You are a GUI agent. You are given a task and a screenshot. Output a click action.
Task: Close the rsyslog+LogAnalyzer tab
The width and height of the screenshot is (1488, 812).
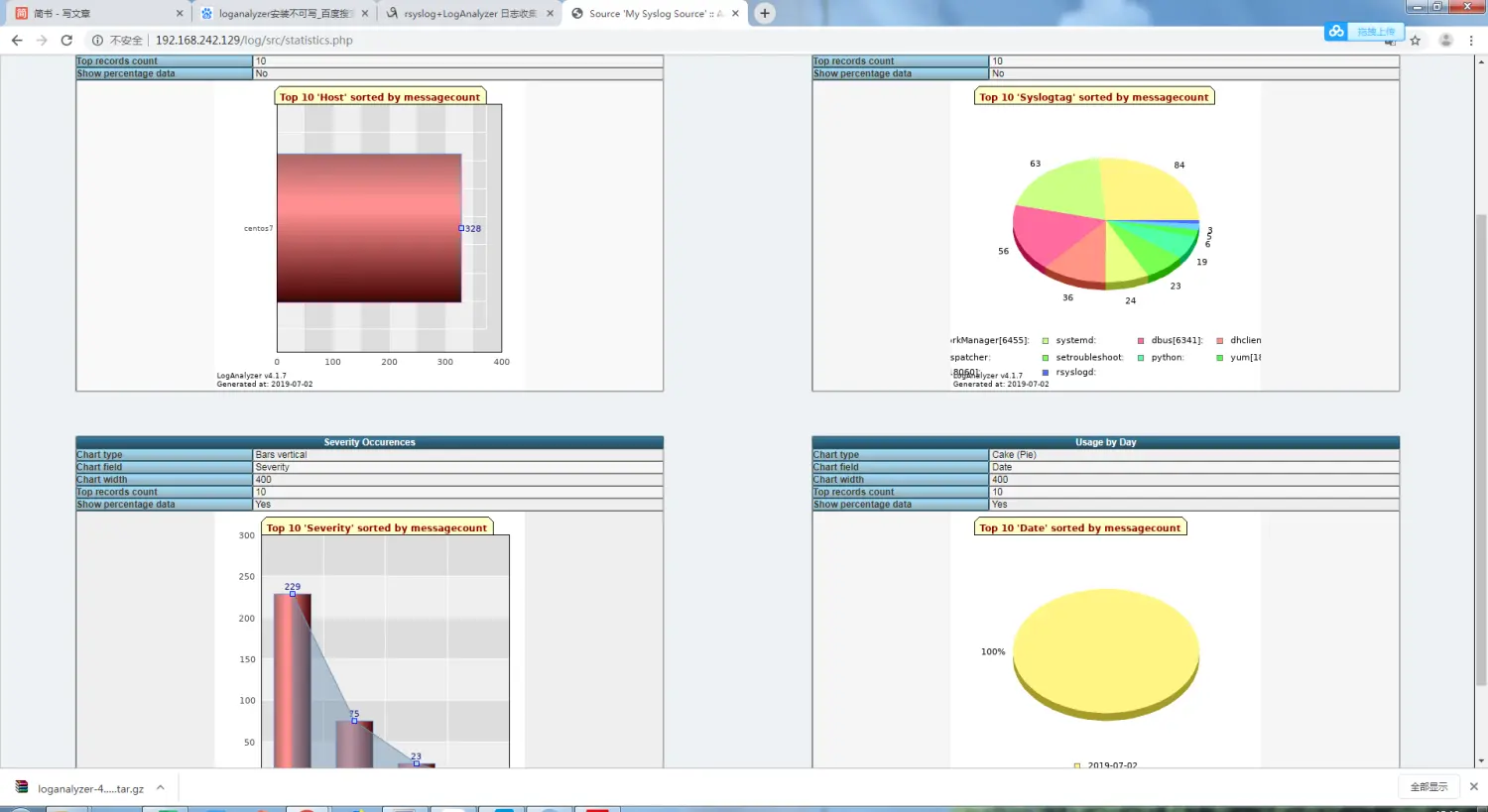550,14
